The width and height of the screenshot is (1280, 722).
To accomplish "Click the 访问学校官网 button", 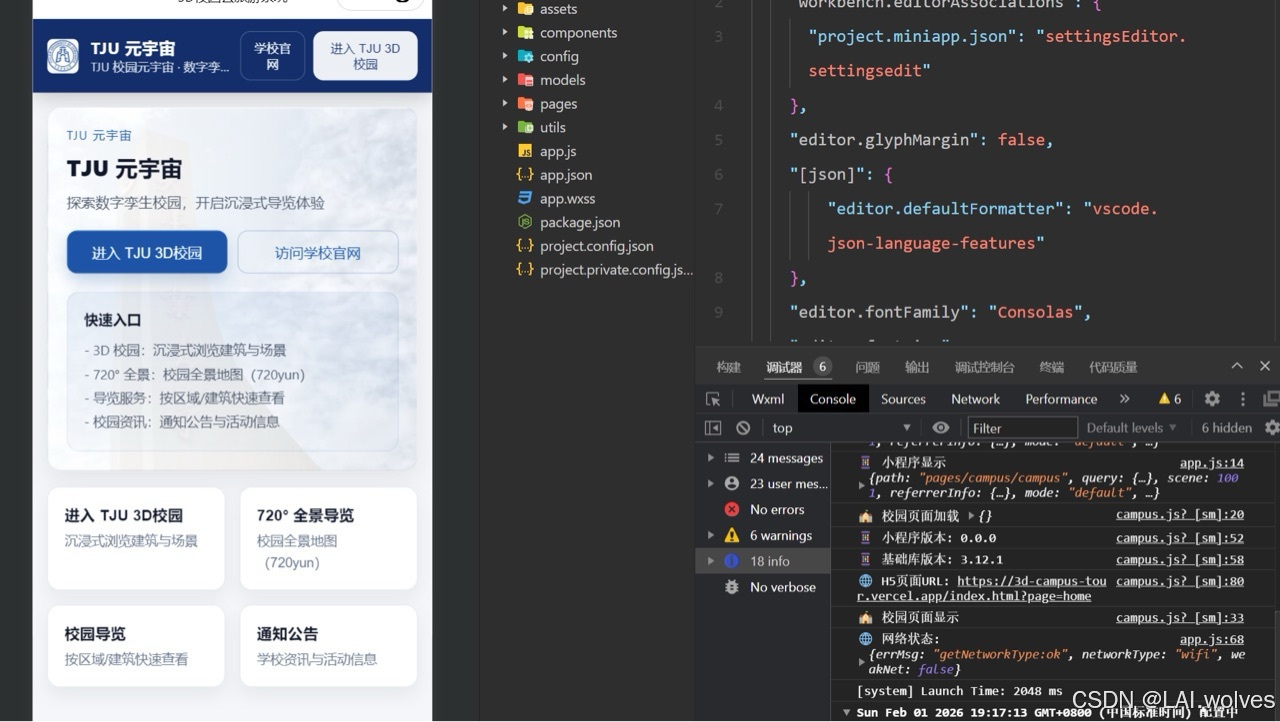I will point(318,253).
